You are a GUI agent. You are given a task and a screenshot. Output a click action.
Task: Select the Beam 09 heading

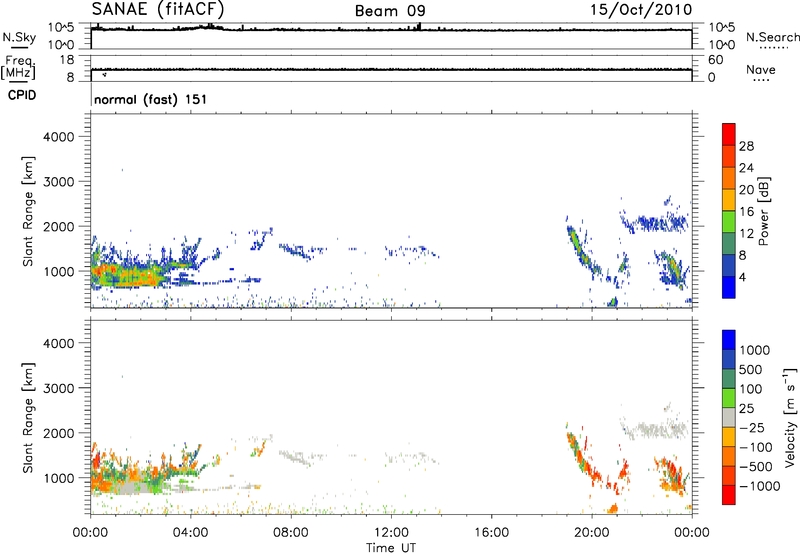tap(390, 11)
